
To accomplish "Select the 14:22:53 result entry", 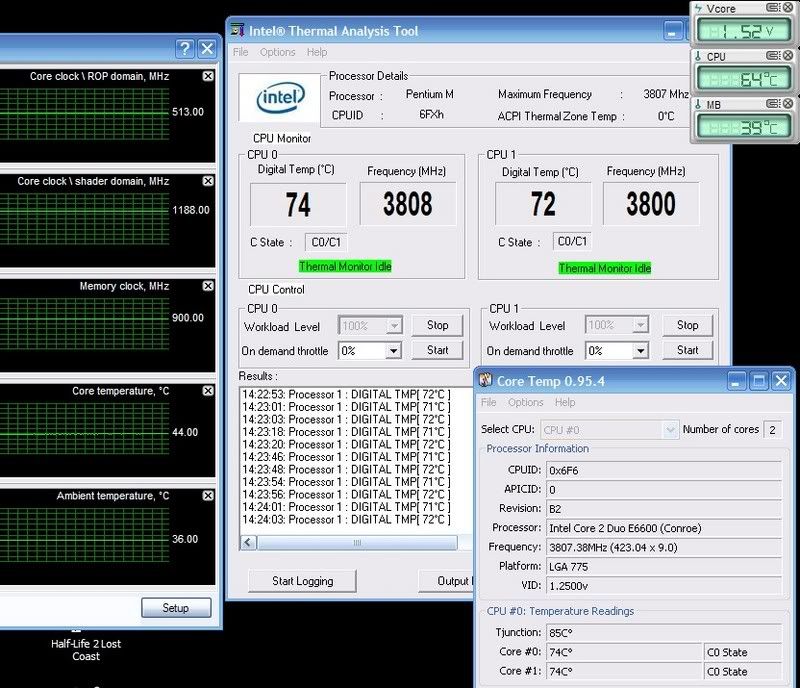I will point(346,395).
